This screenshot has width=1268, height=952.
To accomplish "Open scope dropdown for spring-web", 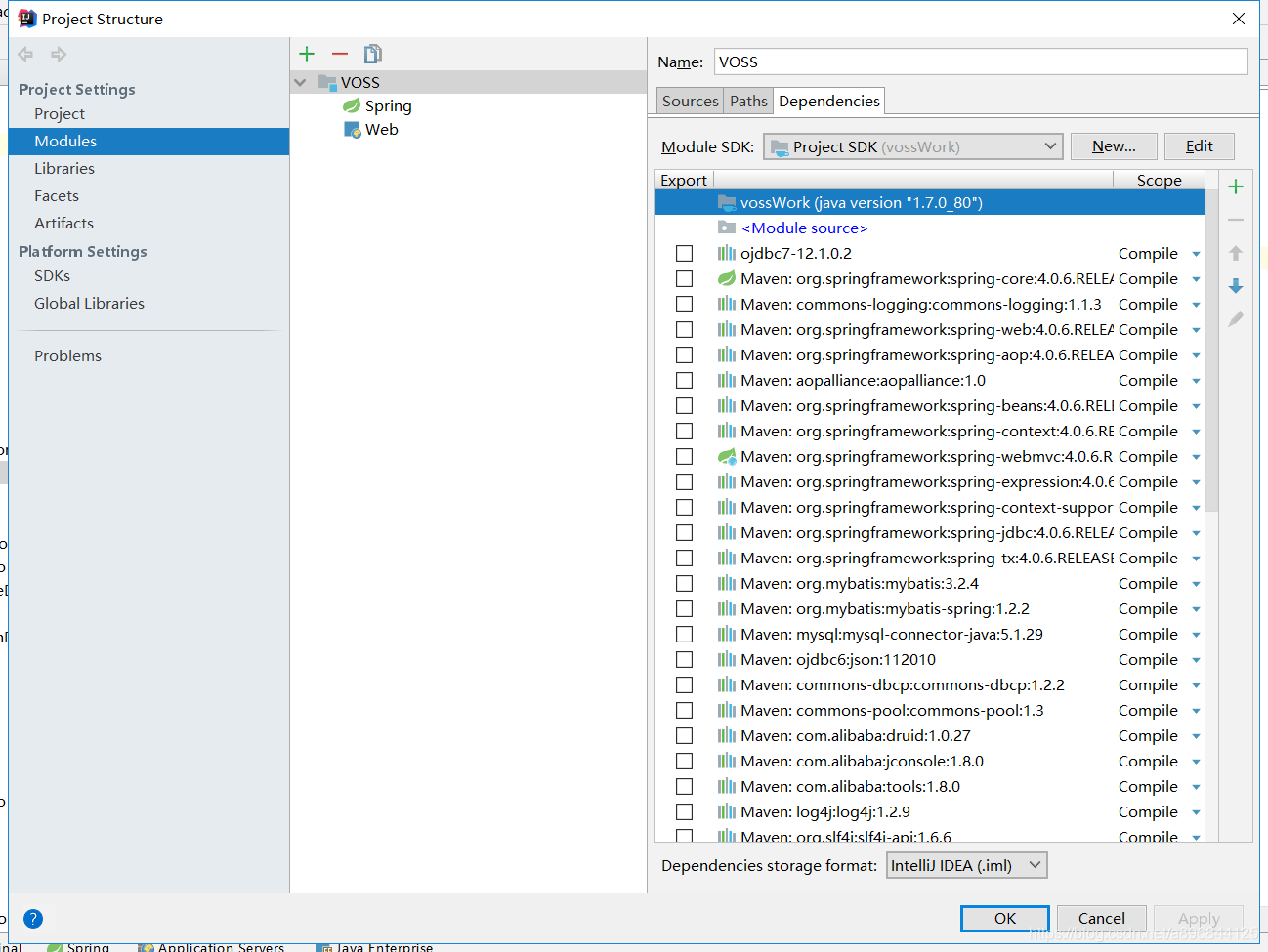I will 1196,330.
